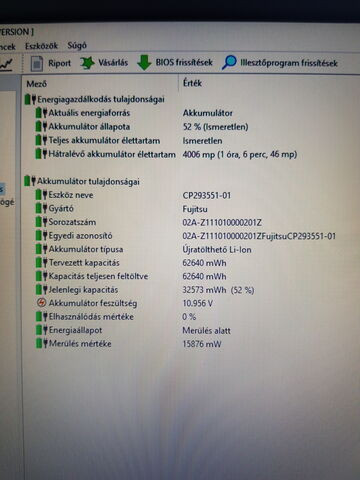Select the Sorozatszám row
Screen dimensions: 360x480
tap(149, 222)
